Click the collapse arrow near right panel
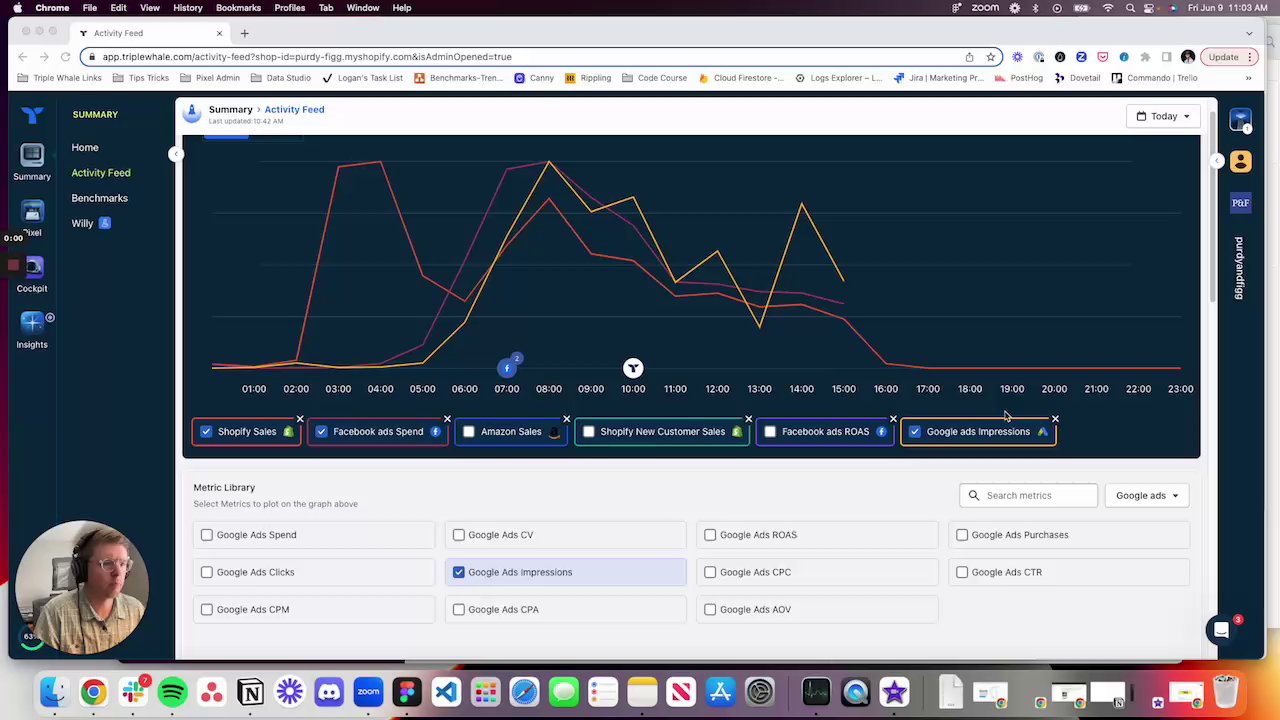 1216,161
